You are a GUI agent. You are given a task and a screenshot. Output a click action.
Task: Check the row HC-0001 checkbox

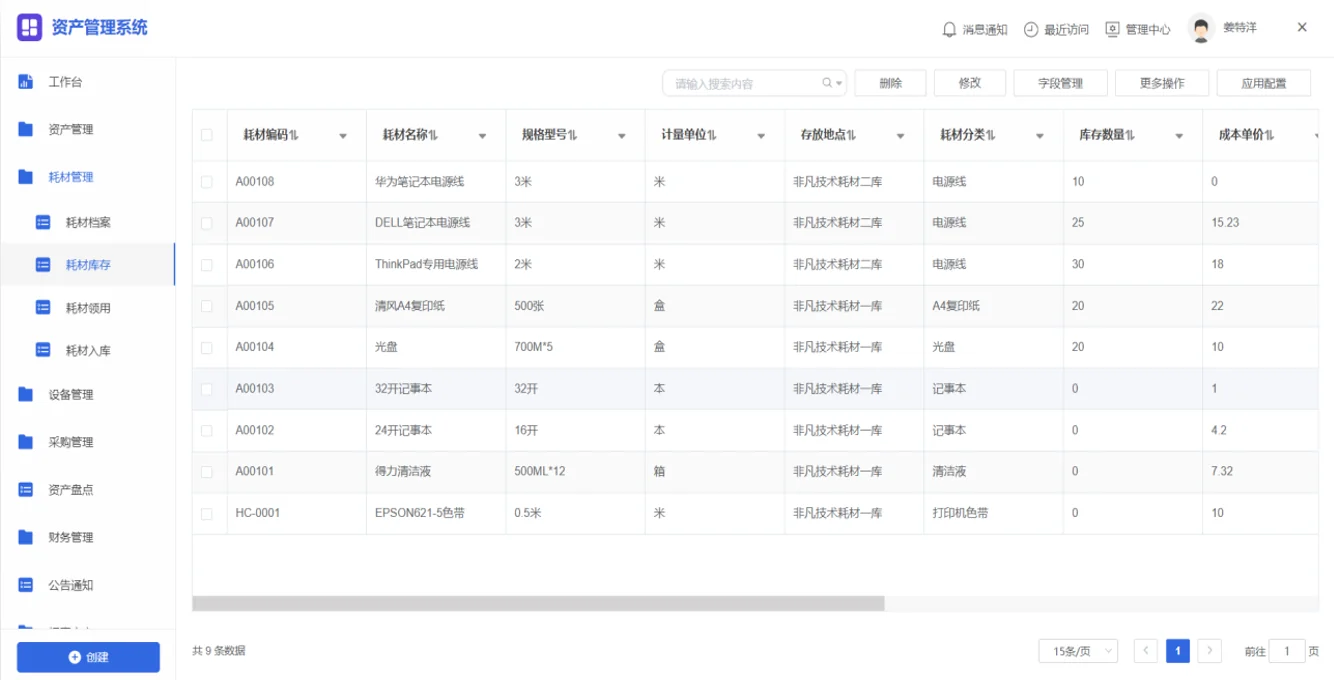tap(207, 514)
